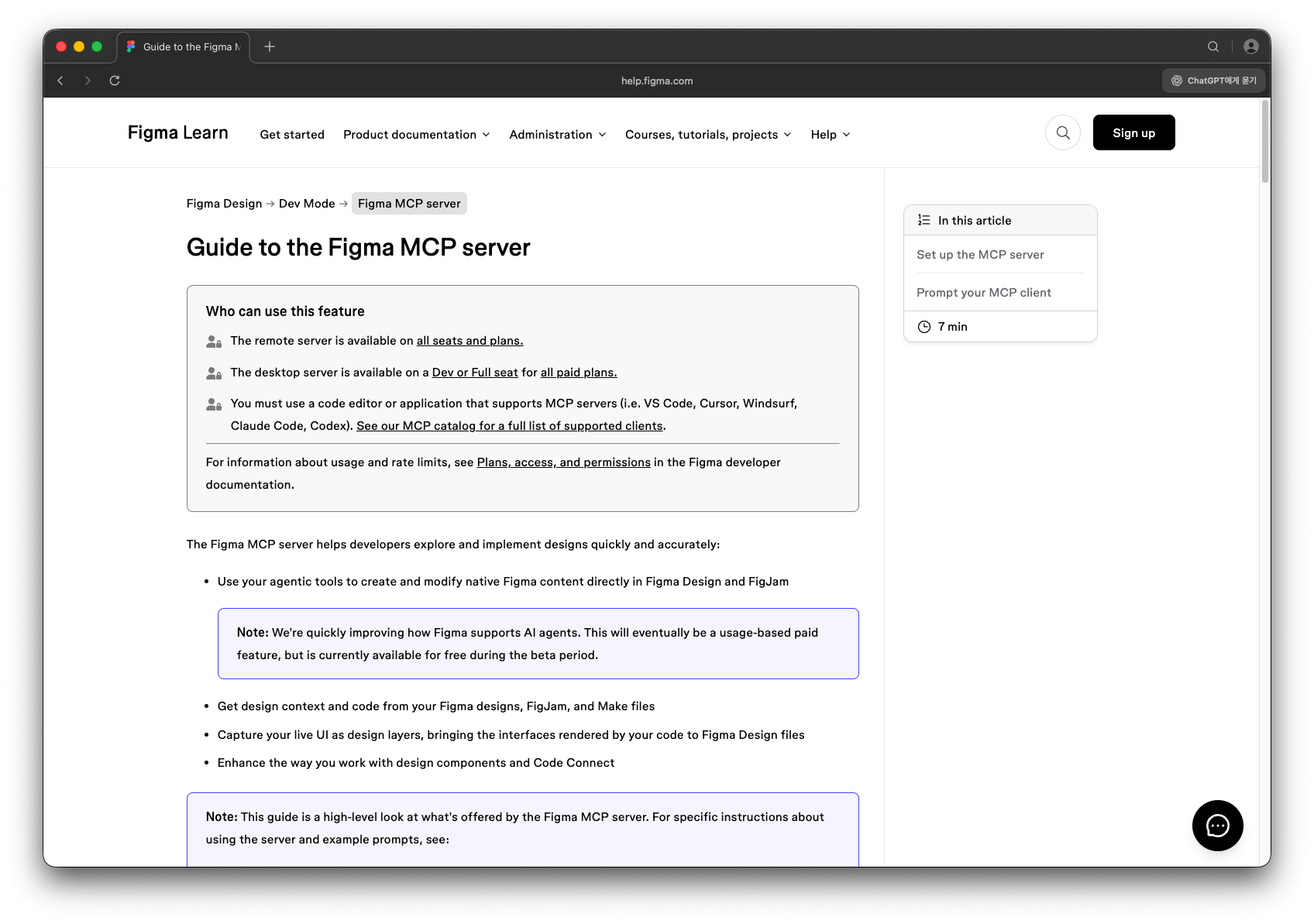The height and width of the screenshot is (924, 1314).
Task: Click the ChatGPT extension button
Action: [x=1213, y=81]
